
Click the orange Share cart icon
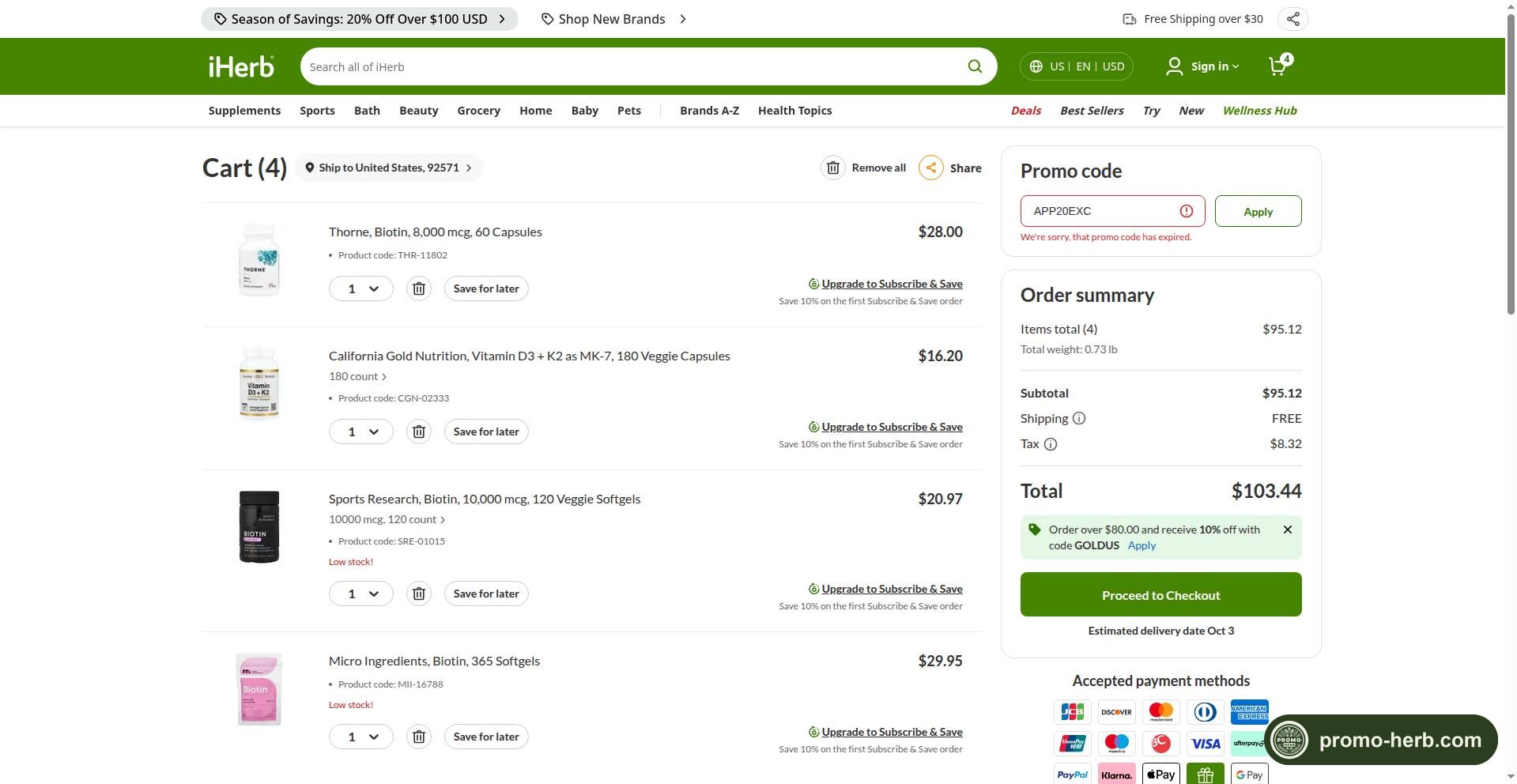tap(931, 168)
